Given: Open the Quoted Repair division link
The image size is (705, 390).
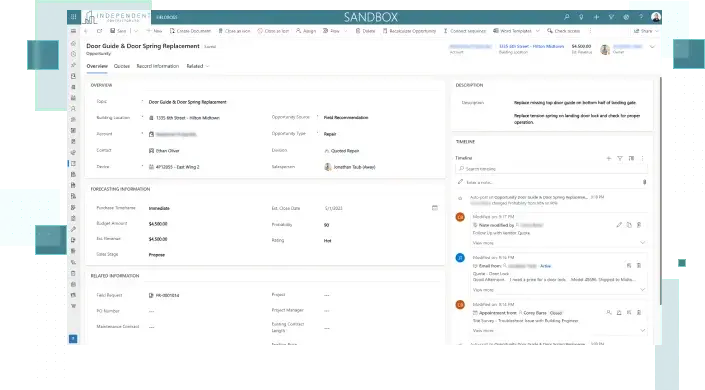Looking at the screenshot, I should tap(345, 151).
